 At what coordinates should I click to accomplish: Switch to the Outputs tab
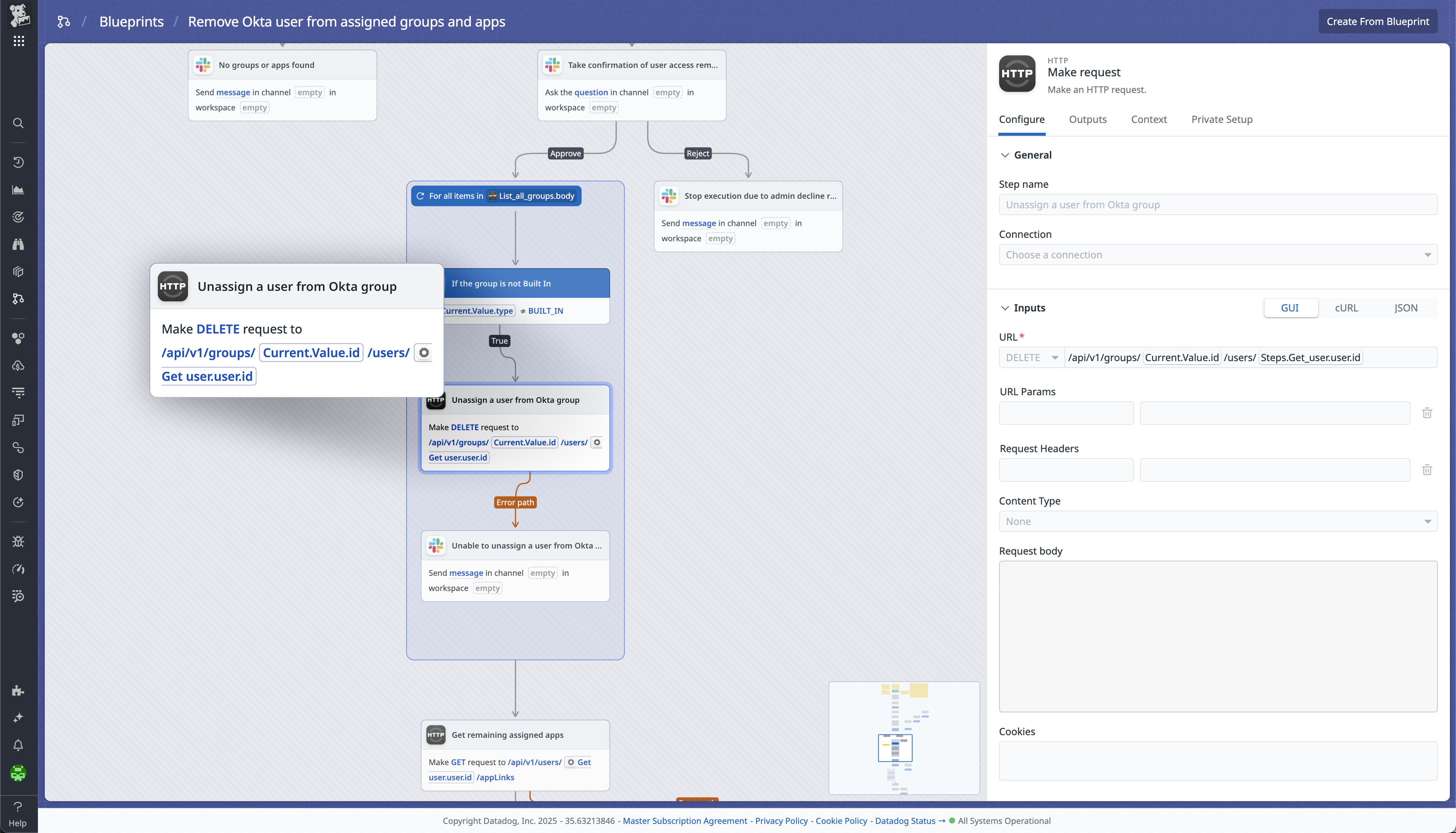(1087, 119)
